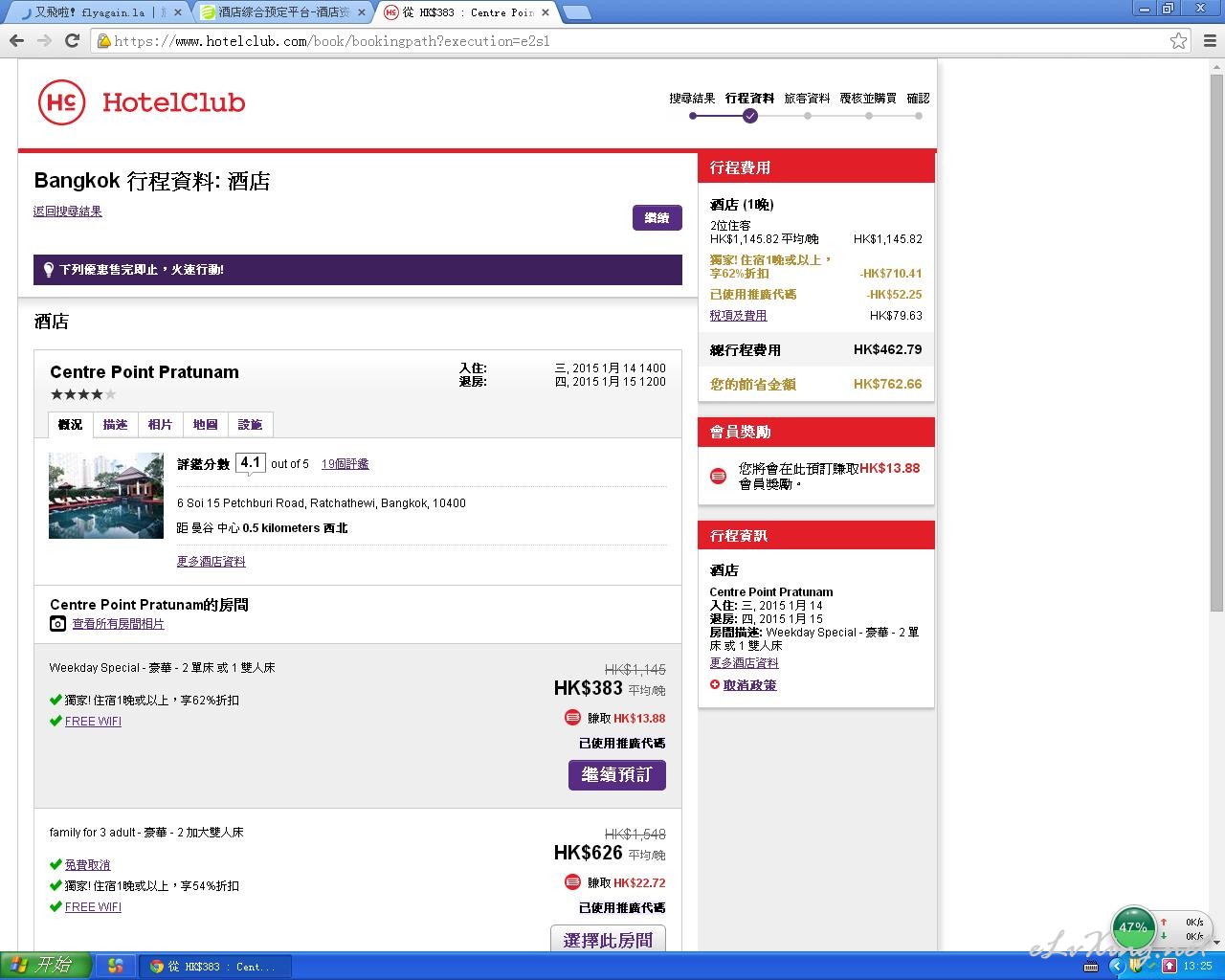Click the rewards icon beside 賺取 HK$22.72
The width and height of the screenshot is (1225, 980).
click(x=572, y=882)
